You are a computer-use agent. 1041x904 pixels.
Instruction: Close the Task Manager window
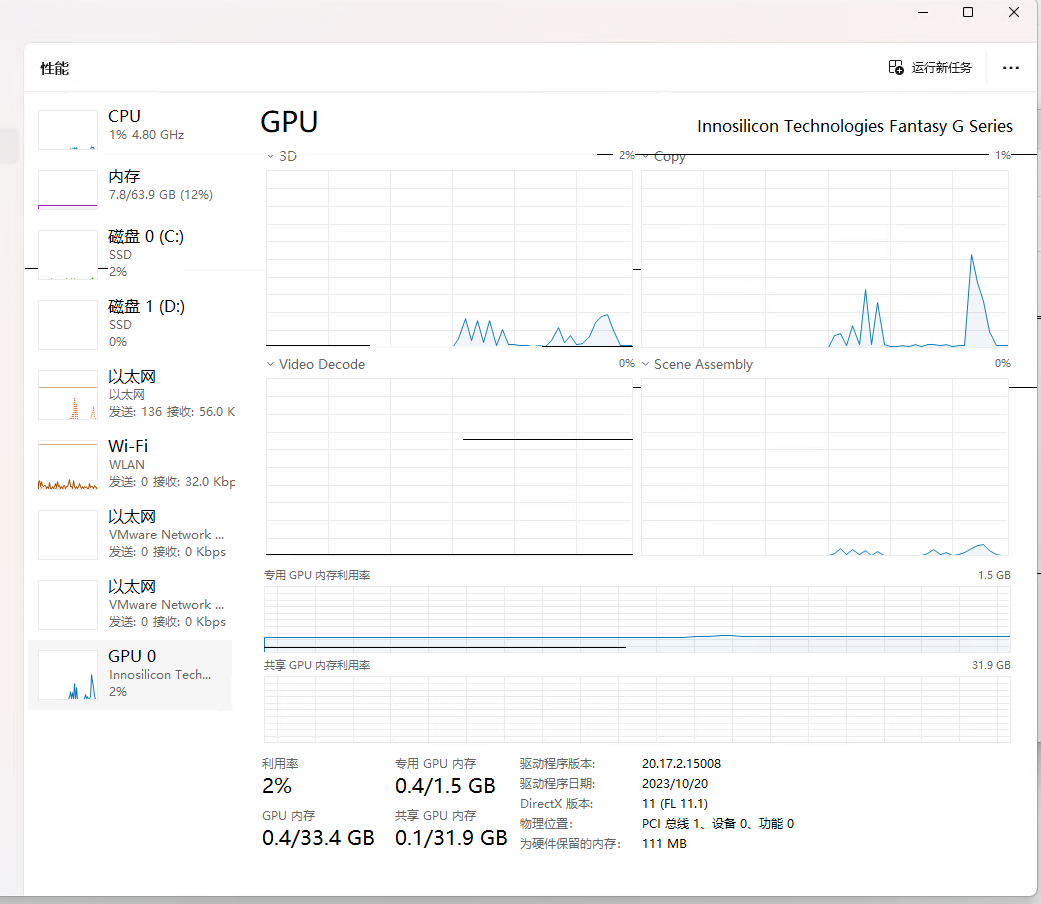[x=1014, y=13]
